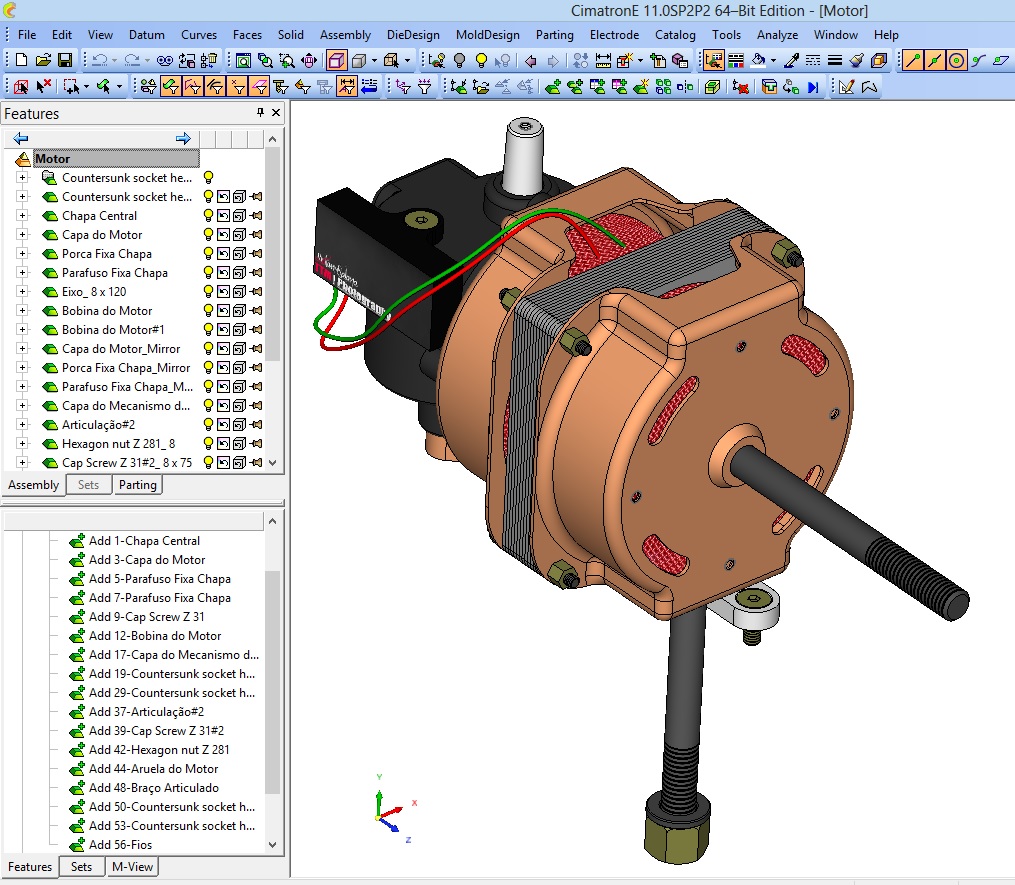Open the Analyze menu

tap(777, 35)
